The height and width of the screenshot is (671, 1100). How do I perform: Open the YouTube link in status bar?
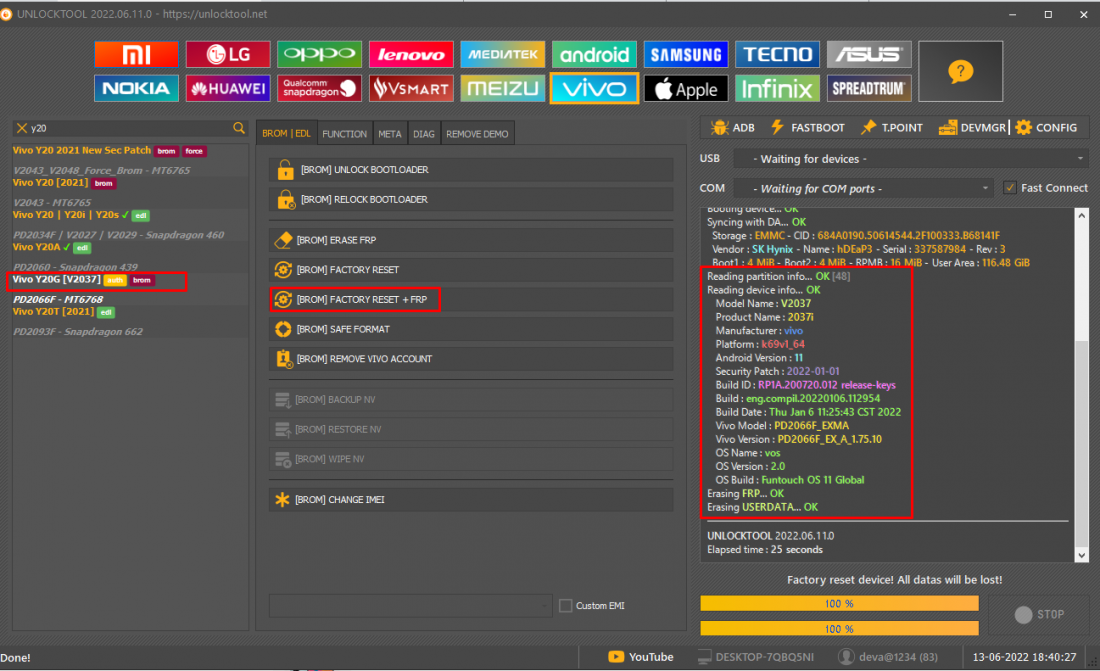[x=640, y=657]
